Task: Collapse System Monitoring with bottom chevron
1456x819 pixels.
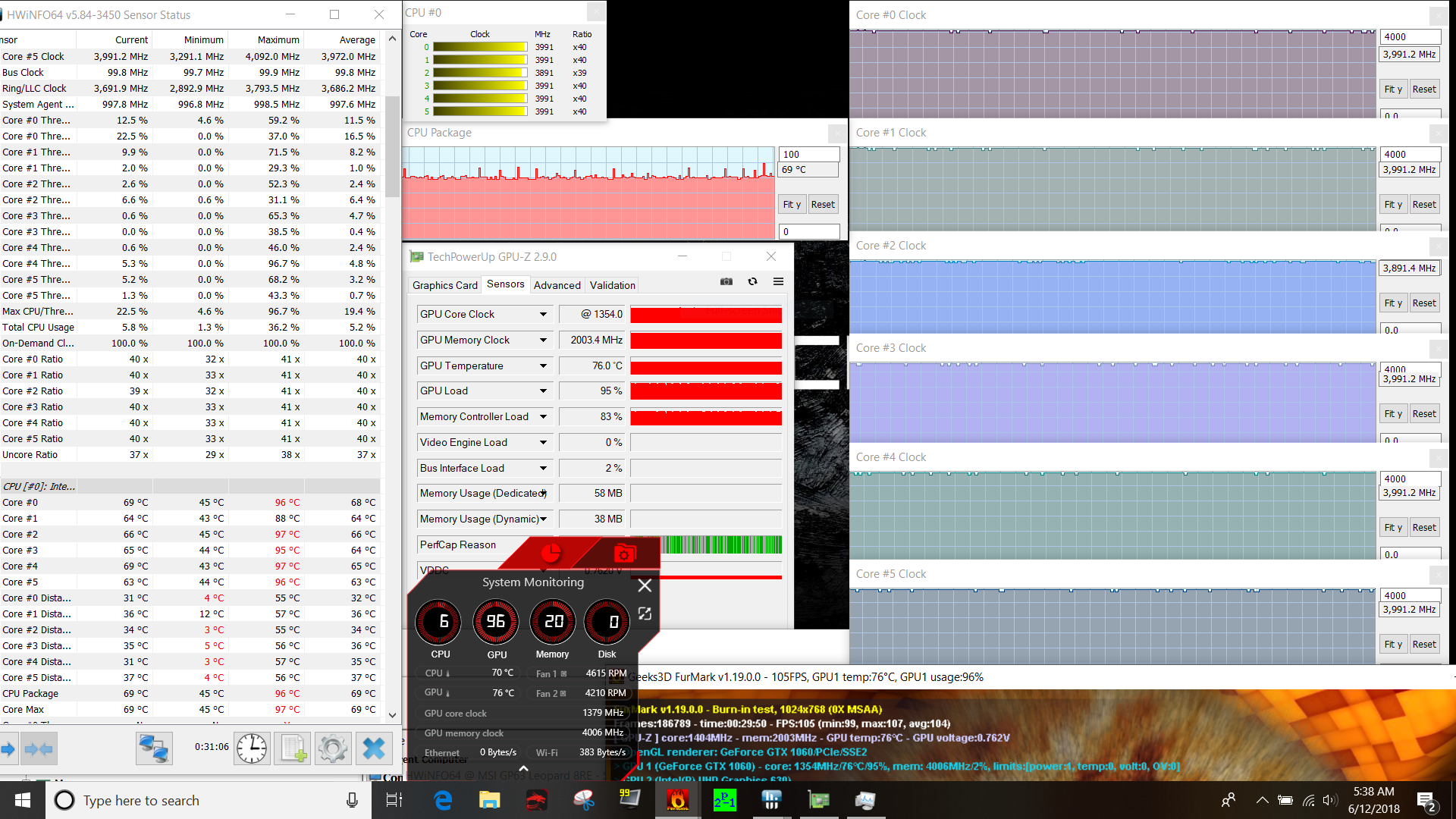Action: pyautogui.click(x=523, y=769)
